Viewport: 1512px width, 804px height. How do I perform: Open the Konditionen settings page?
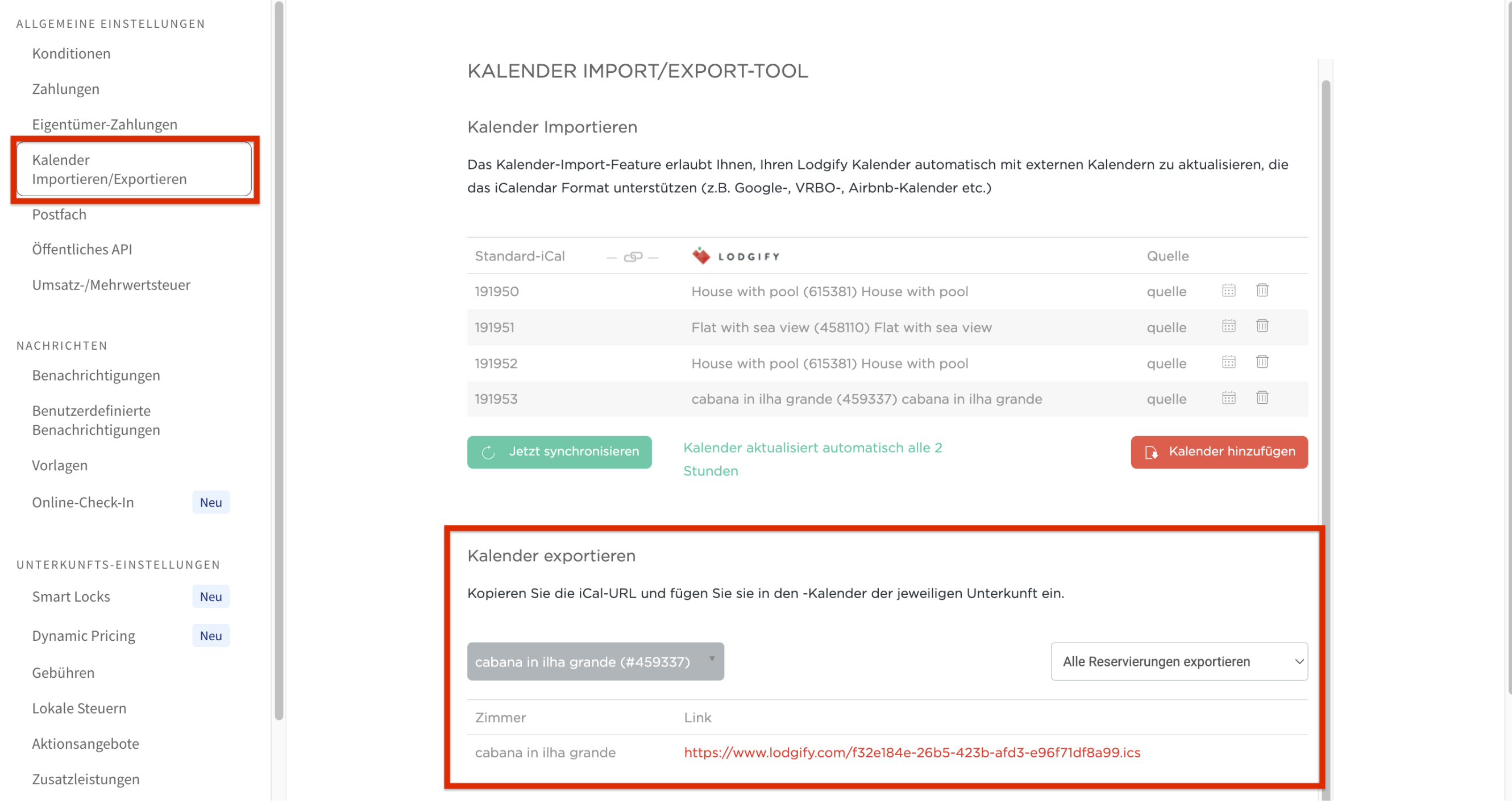(x=71, y=53)
